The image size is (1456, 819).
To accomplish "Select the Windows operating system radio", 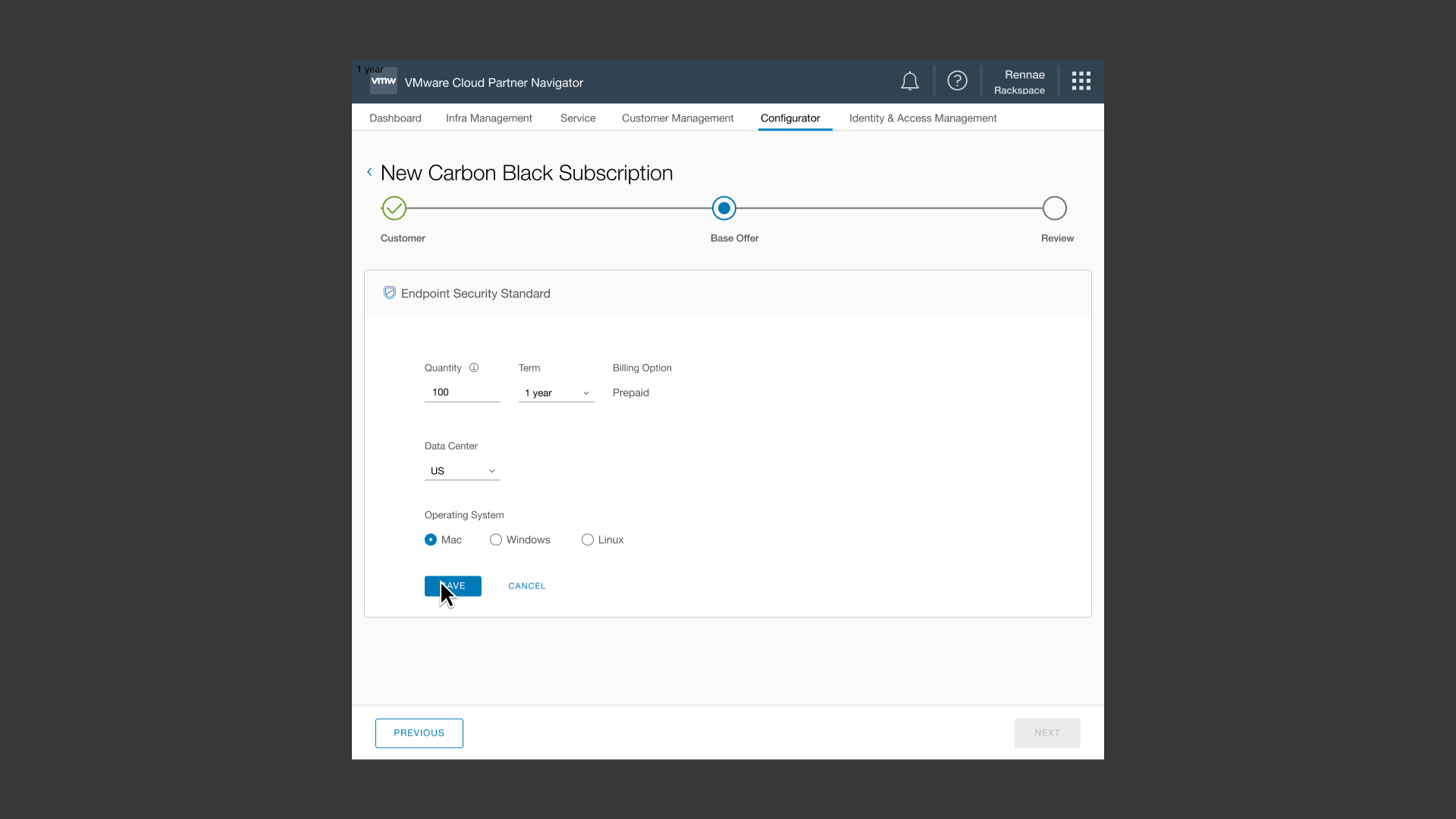I will tap(496, 540).
